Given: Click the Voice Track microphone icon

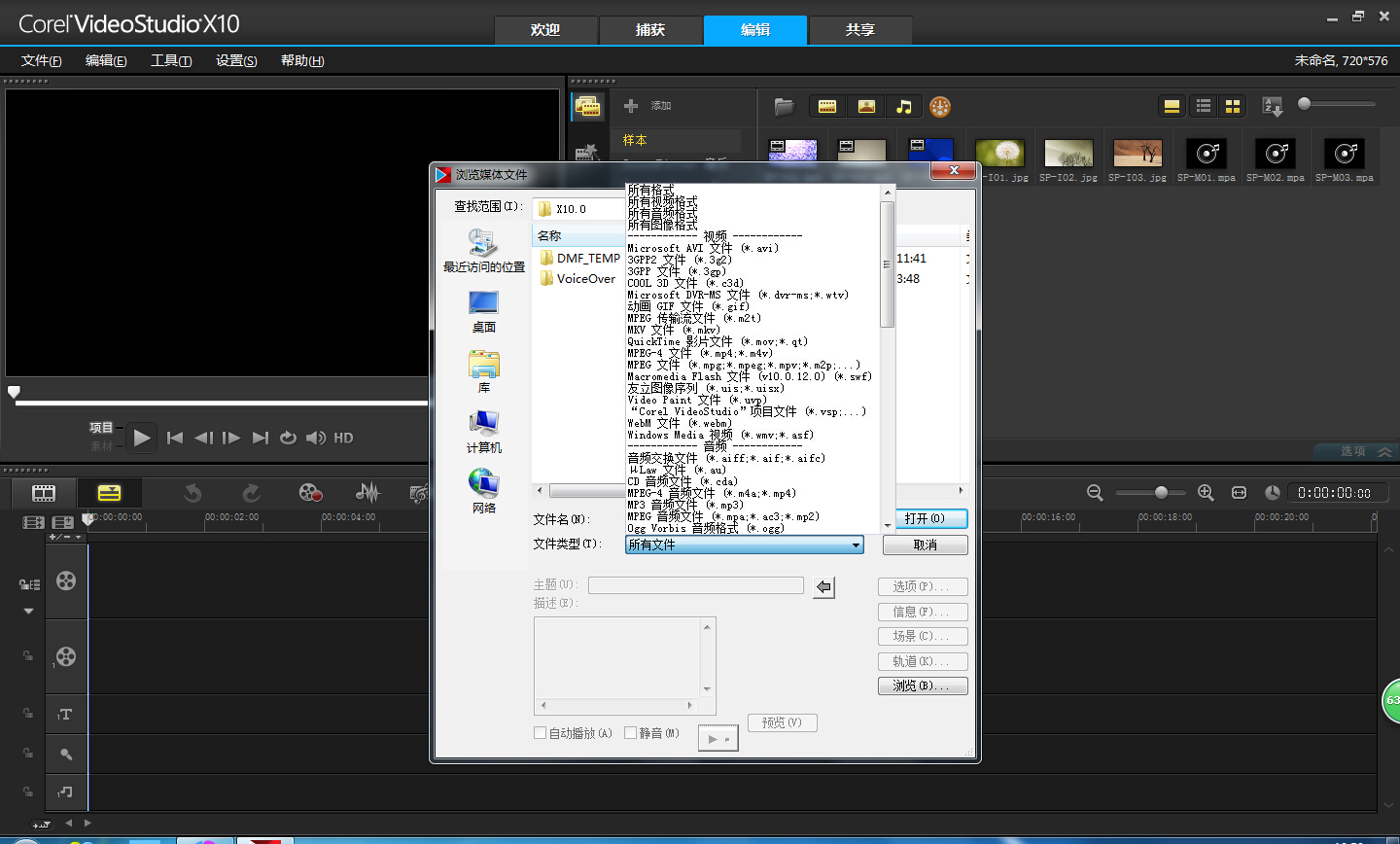Looking at the screenshot, I should click(65, 754).
